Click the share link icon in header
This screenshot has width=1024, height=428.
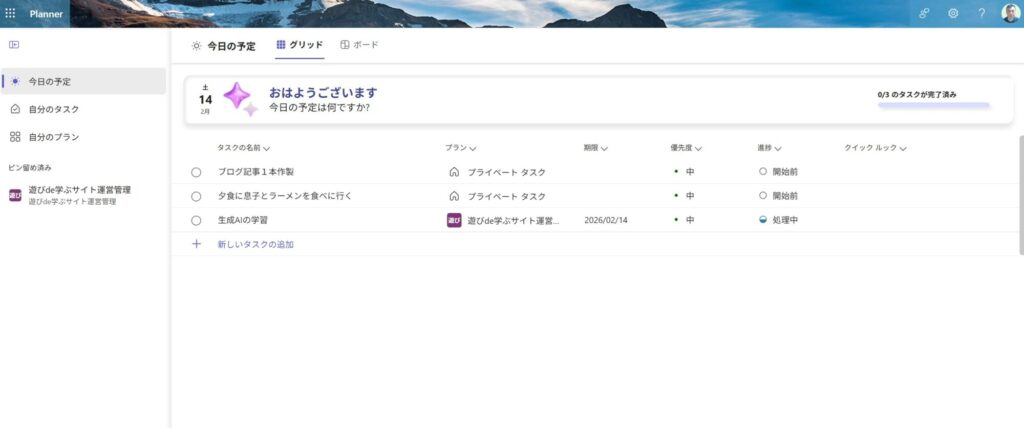pos(925,13)
